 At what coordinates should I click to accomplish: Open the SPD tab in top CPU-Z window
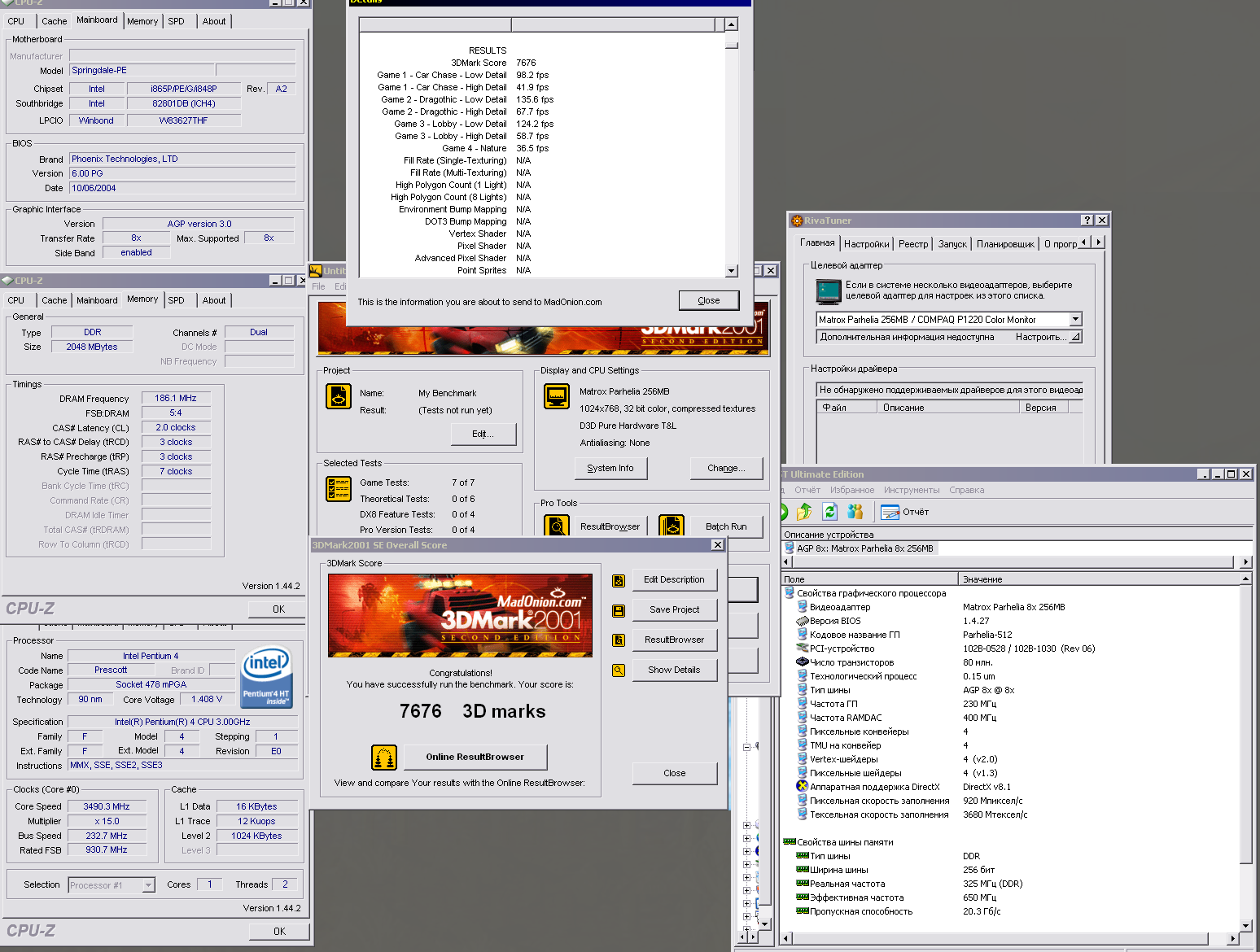click(x=176, y=21)
